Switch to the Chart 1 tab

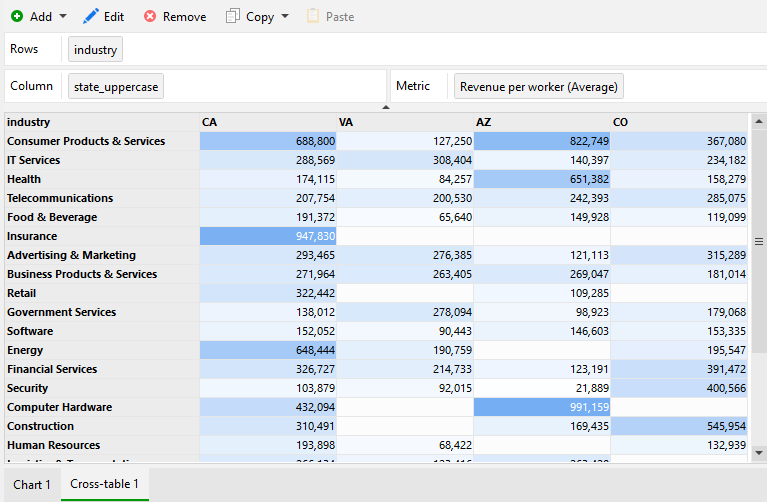[32, 484]
